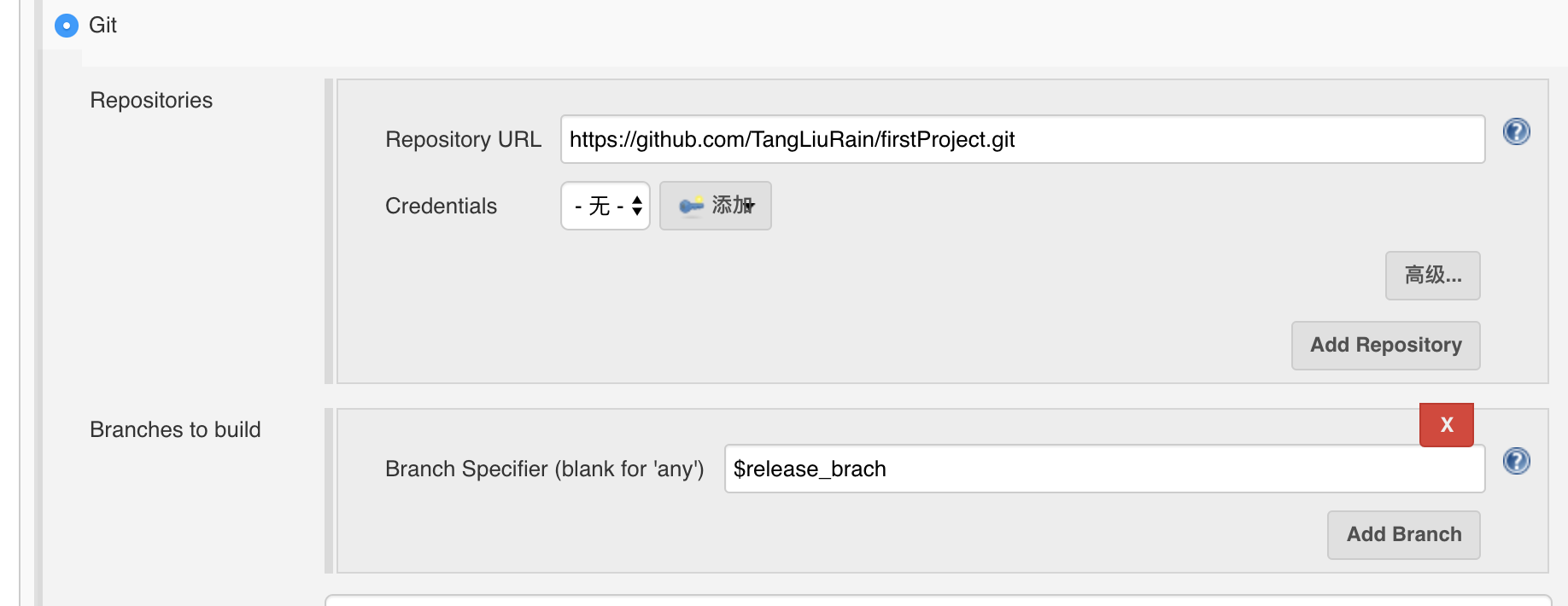Expand the 添加 button's small dropdown arrow
Screen dimensions: 1568x606
(x=749, y=207)
